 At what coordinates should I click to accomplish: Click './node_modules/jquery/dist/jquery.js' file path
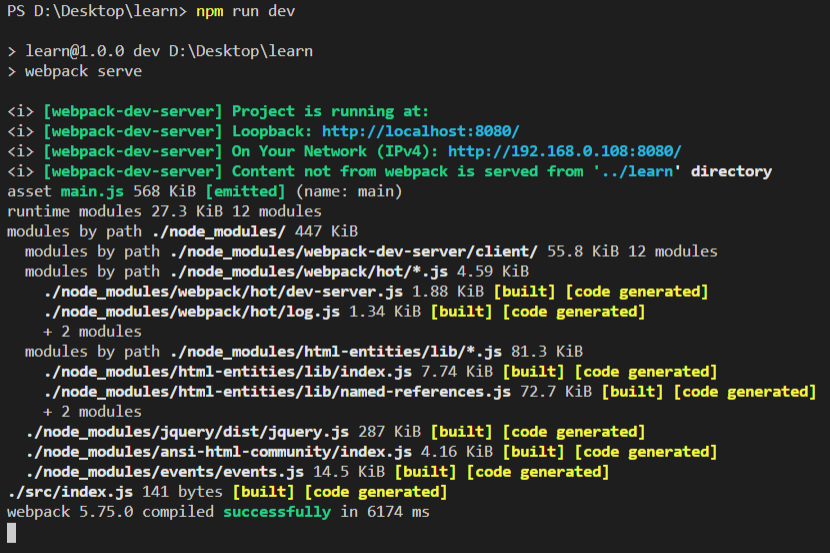point(187,432)
